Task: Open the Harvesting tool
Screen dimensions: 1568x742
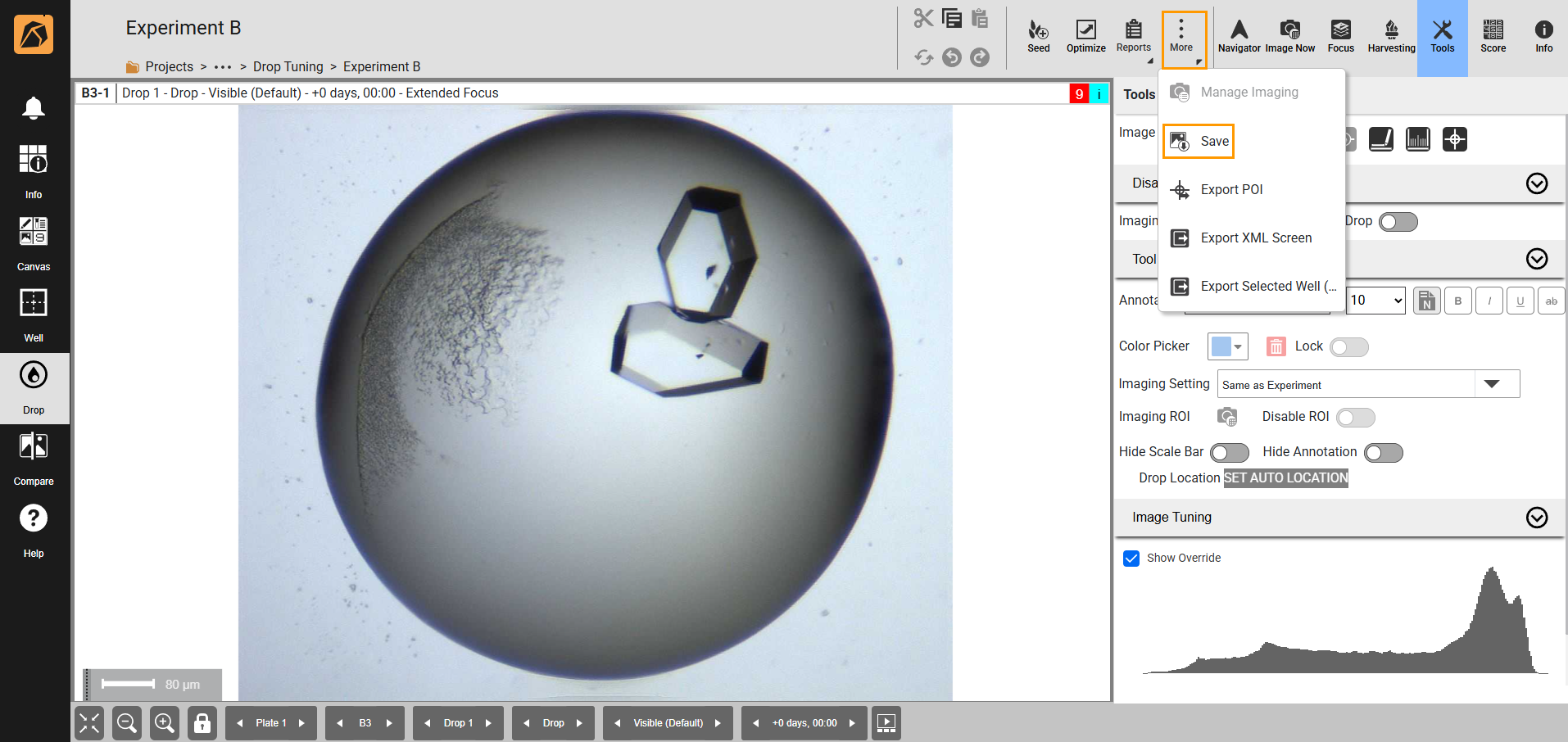Action: tap(1391, 37)
